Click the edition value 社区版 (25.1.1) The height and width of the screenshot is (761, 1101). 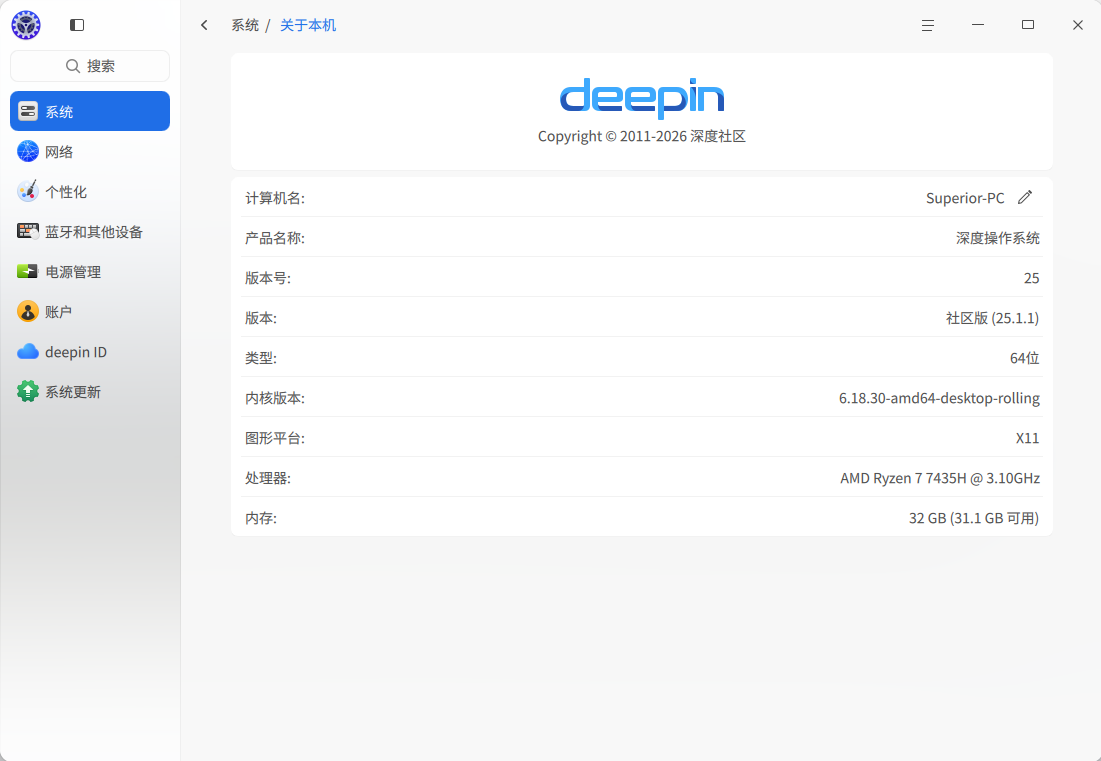[x=992, y=318]
